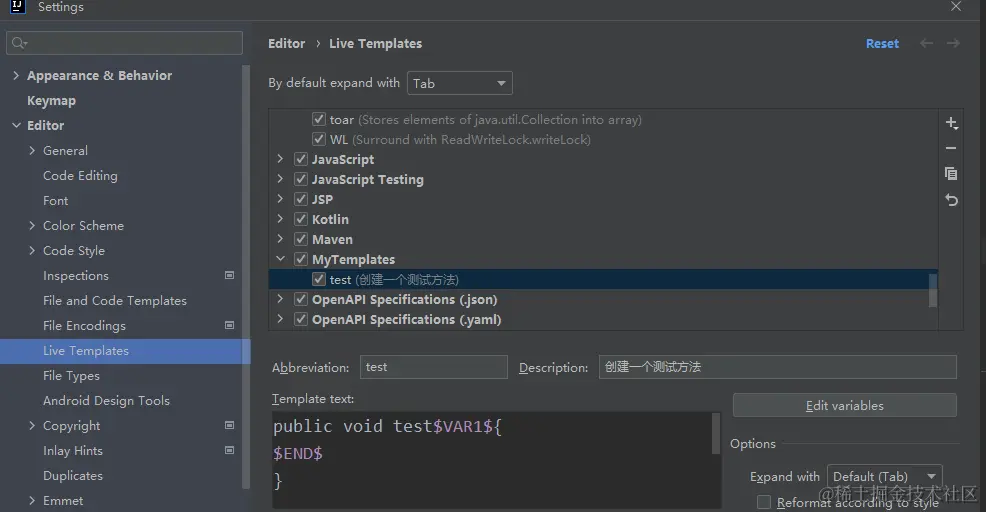
Task: Open File Types settings page
Action: click(71, 376)
